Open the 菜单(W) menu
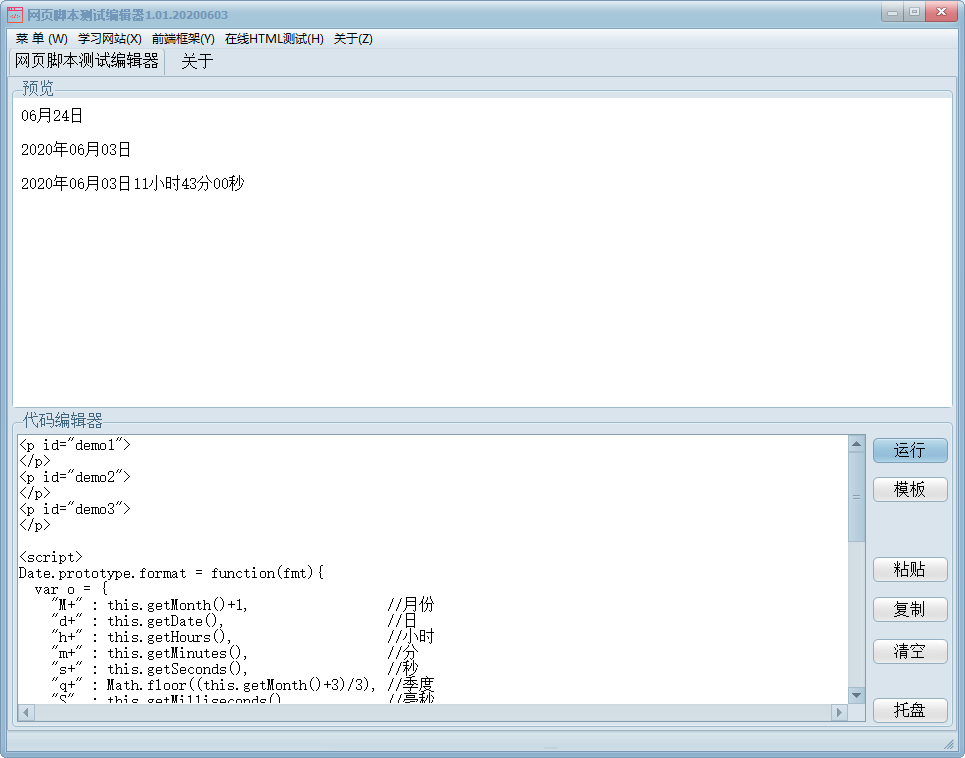Viewport: 965px width, 758px height. click(42, 39)
